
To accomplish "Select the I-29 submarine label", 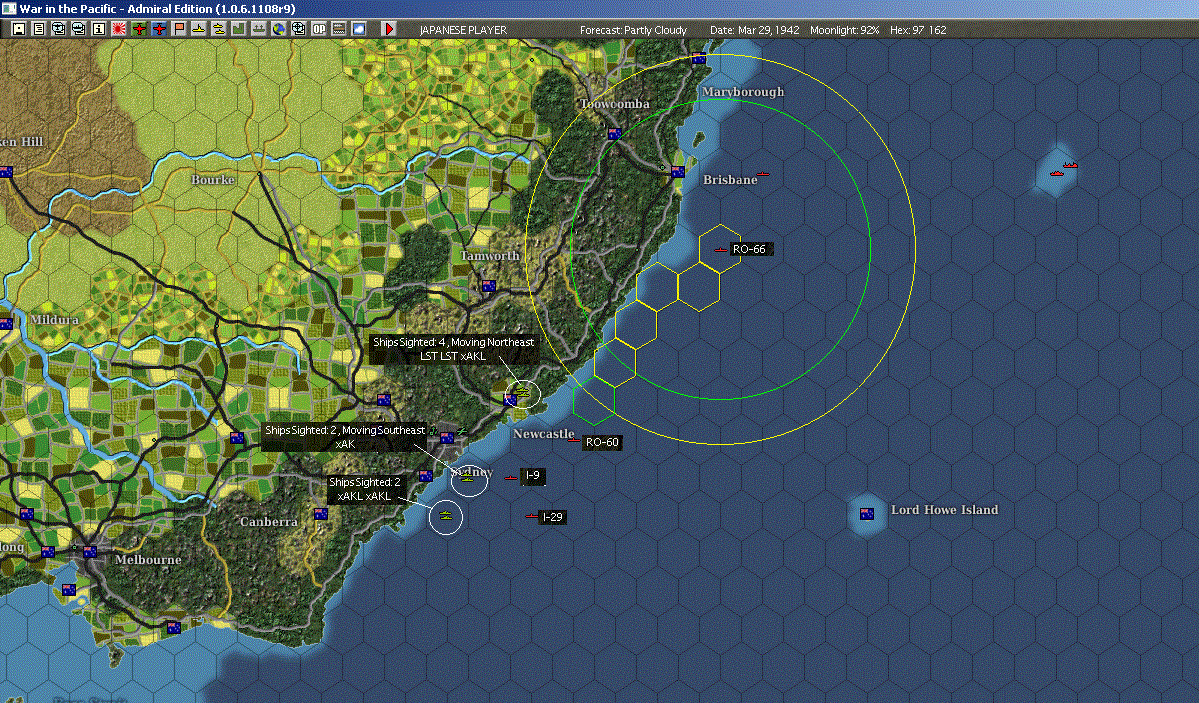I will click(553, 517).
